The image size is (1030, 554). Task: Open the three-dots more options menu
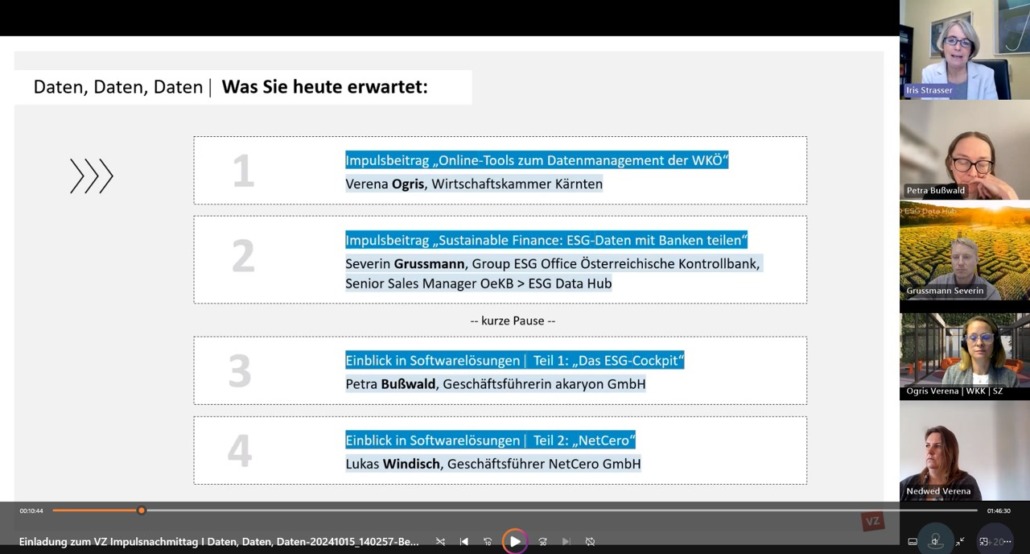coord(1009,541)
